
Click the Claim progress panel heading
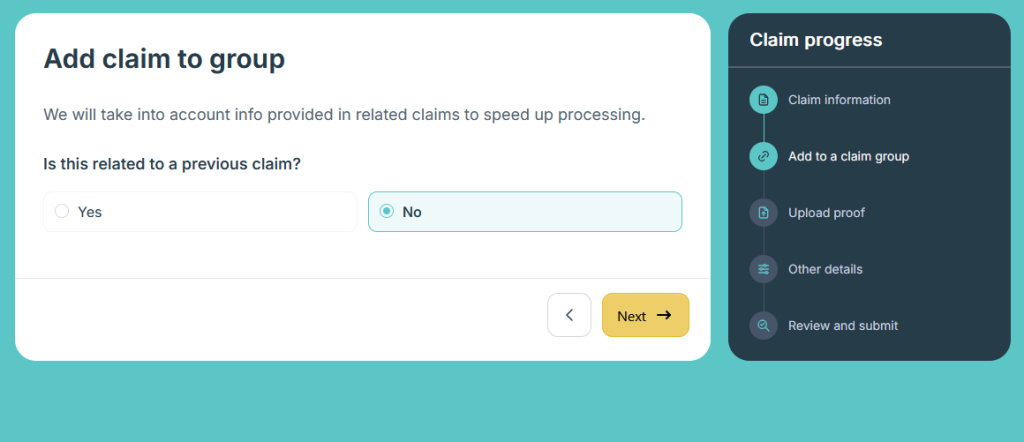point(816,40)
